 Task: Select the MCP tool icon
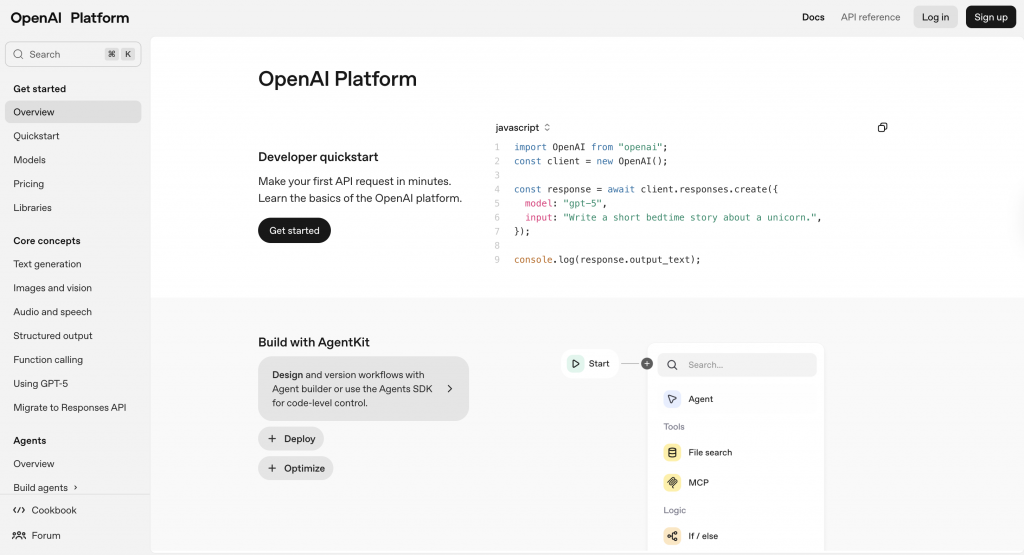point(672,483)
